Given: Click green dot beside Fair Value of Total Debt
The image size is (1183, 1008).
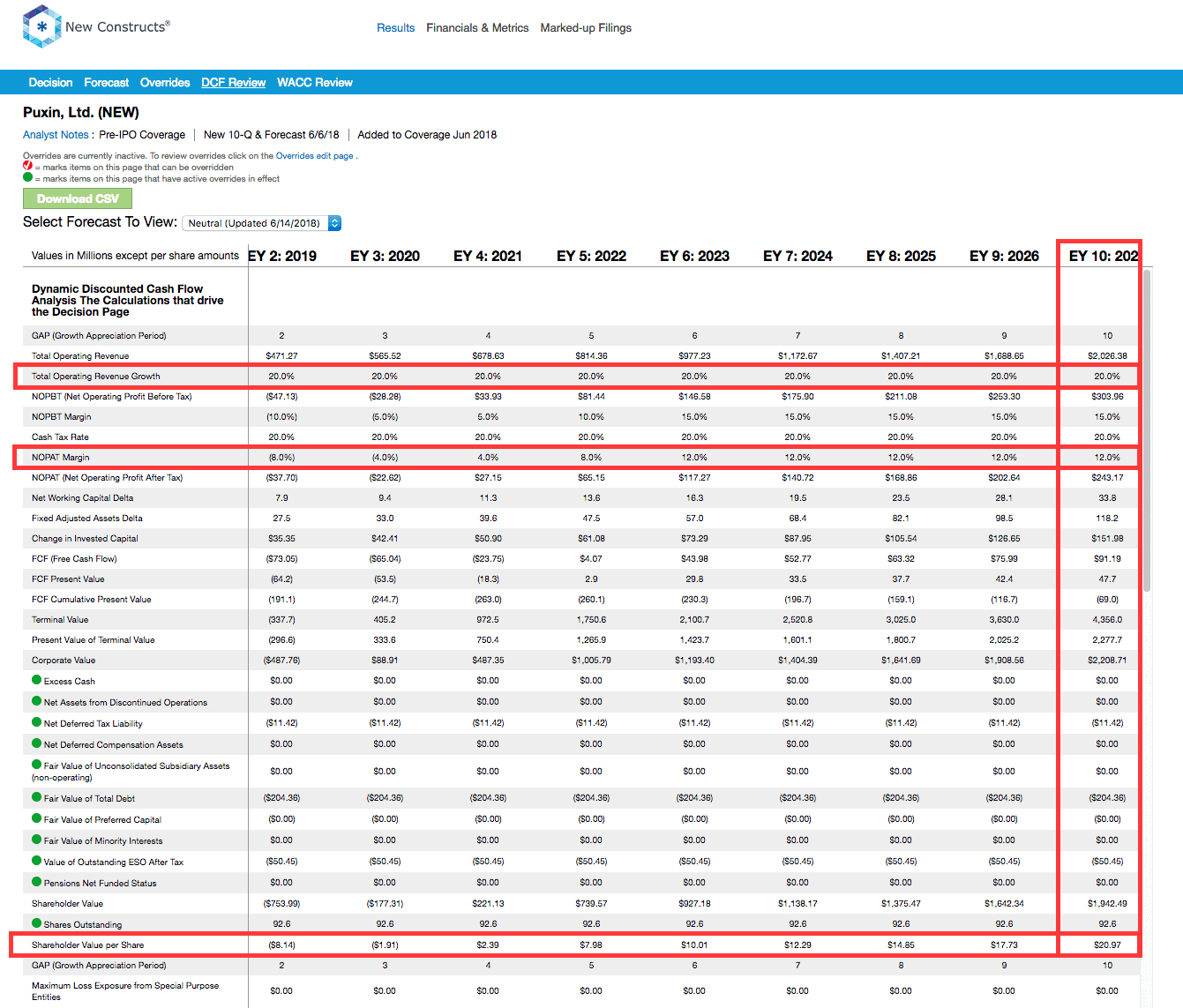Looking at the screenshot, I should (x=37, y=797).
